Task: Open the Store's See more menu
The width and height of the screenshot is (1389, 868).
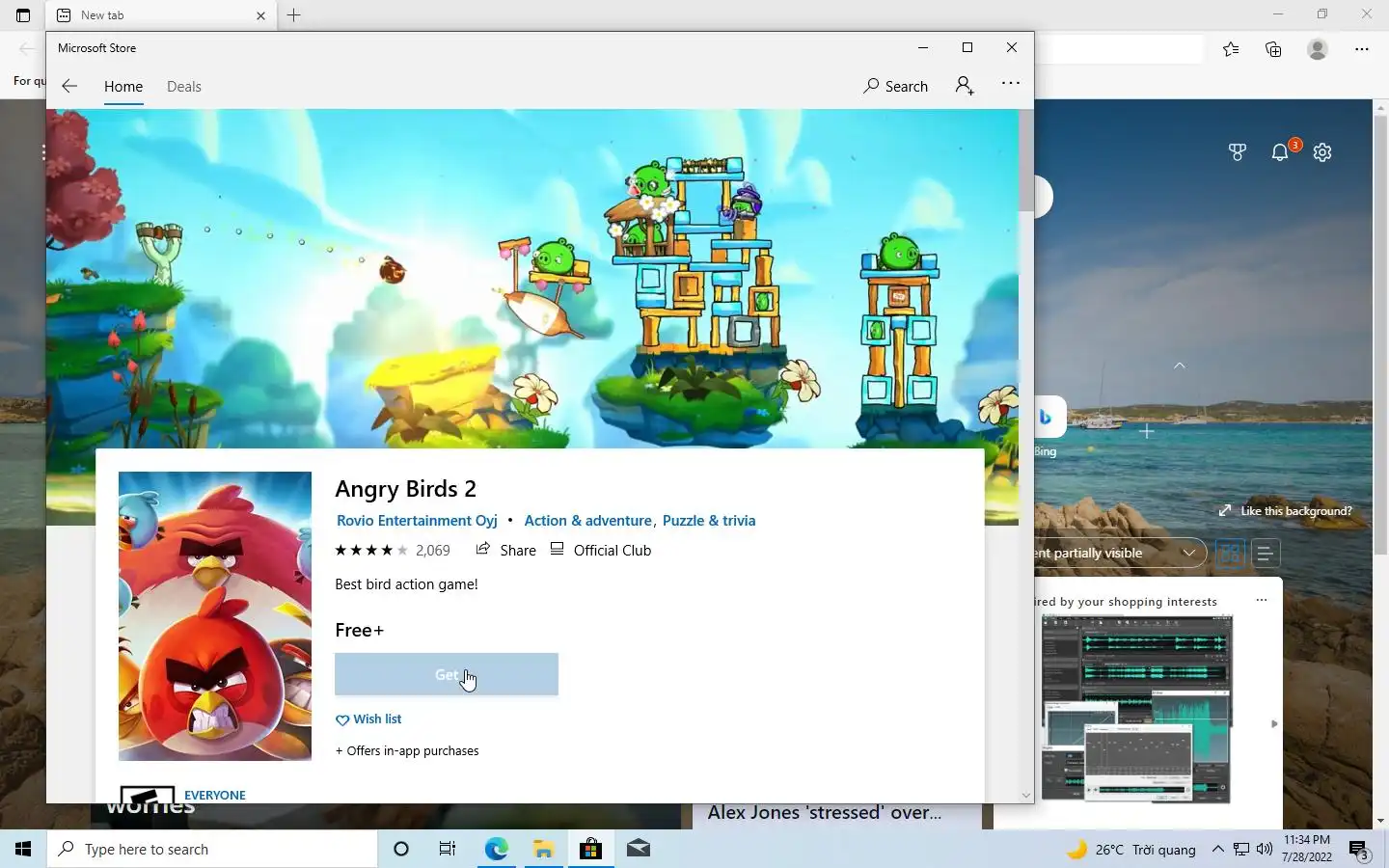Action: click(x=1011, y=84)
